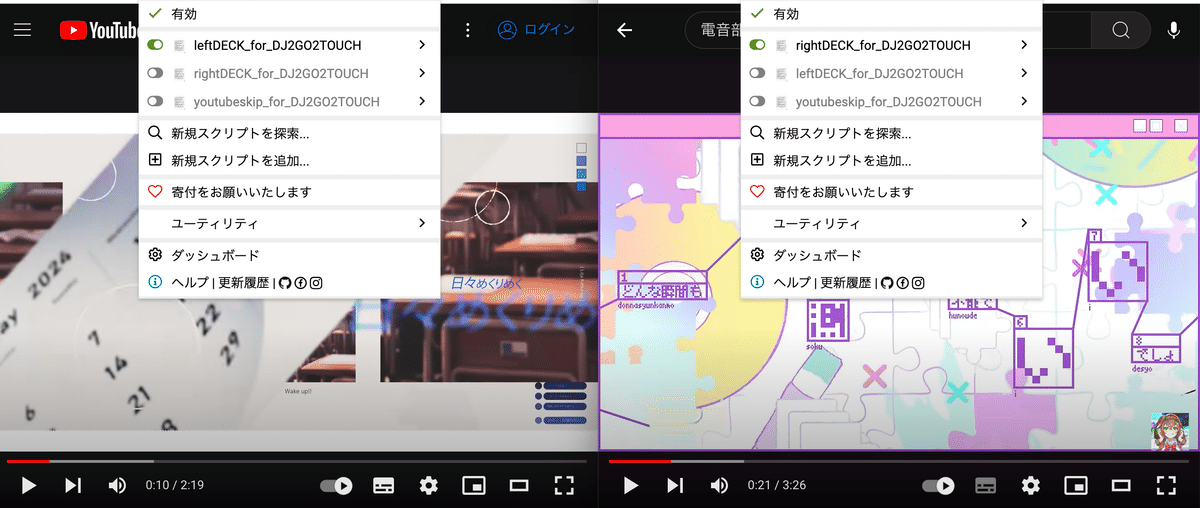Expand leftDECK_for_DJ2GO2TOUCH submenu arrow in right popup
The image size is (1200, 508).
pyautogui.click(x=1024, y=73)
